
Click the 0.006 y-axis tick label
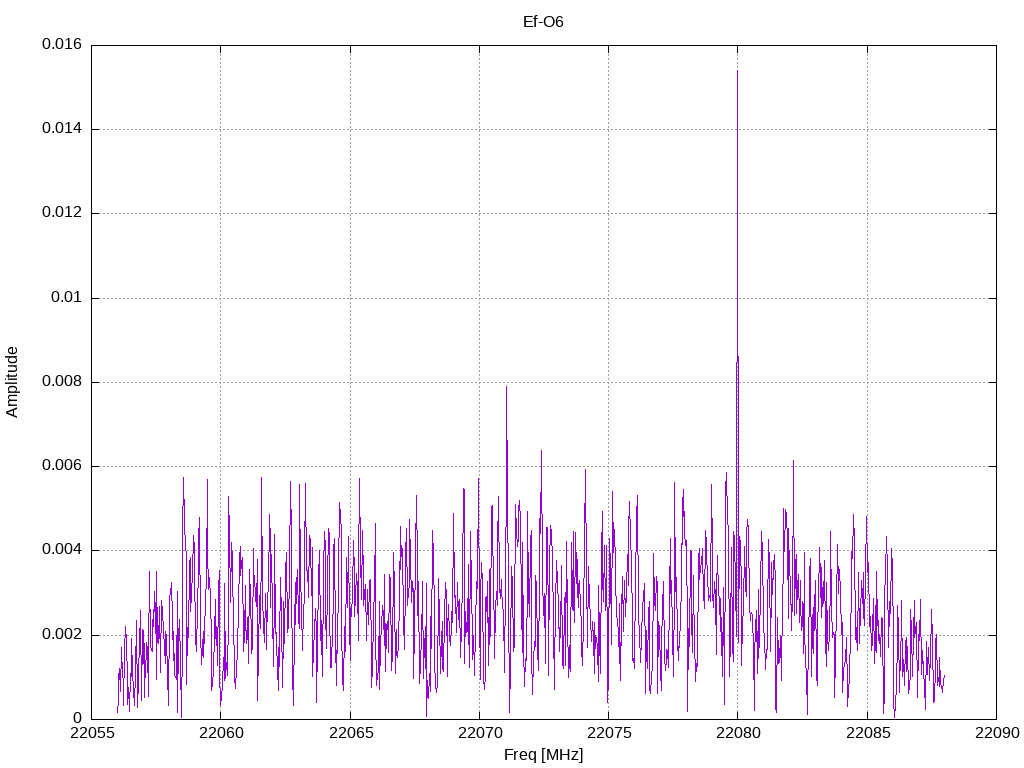coord(61,466)
